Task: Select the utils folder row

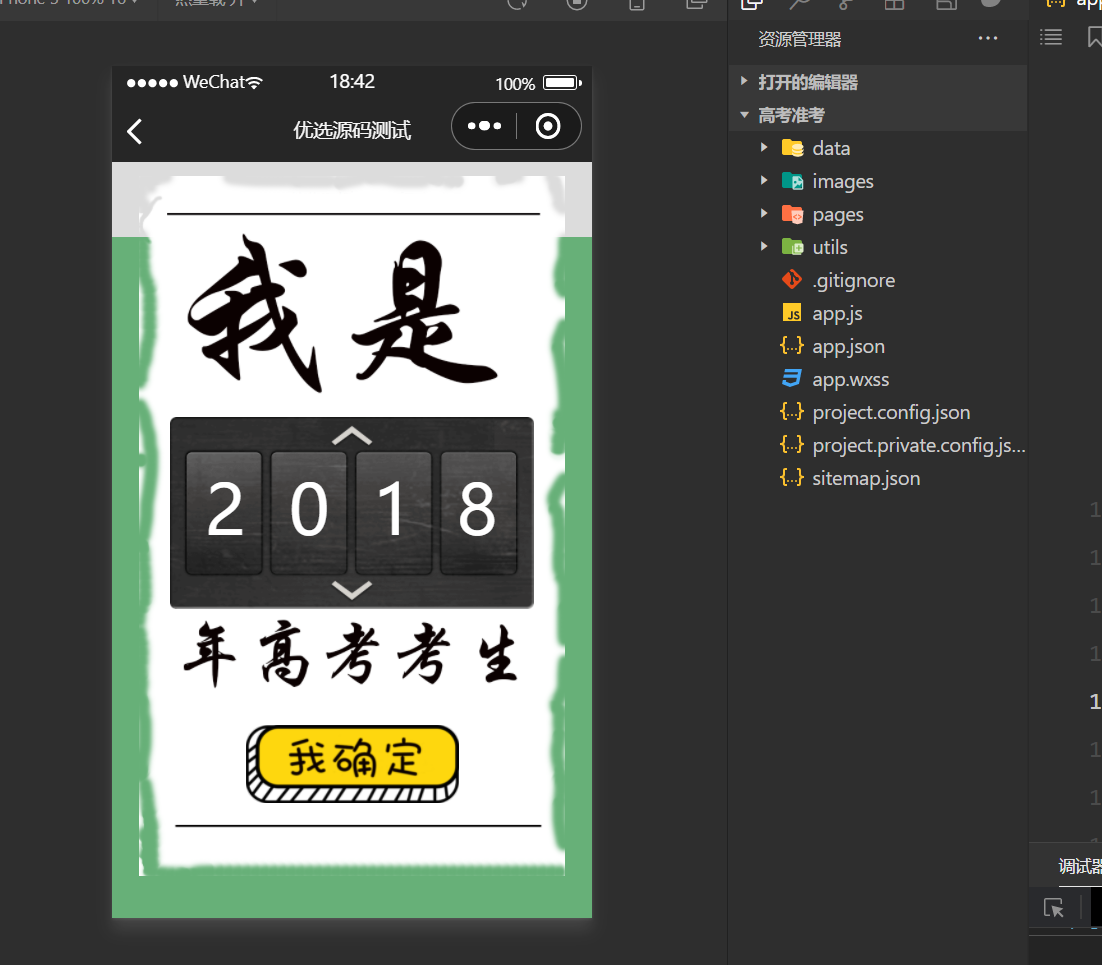Action: 879,247
